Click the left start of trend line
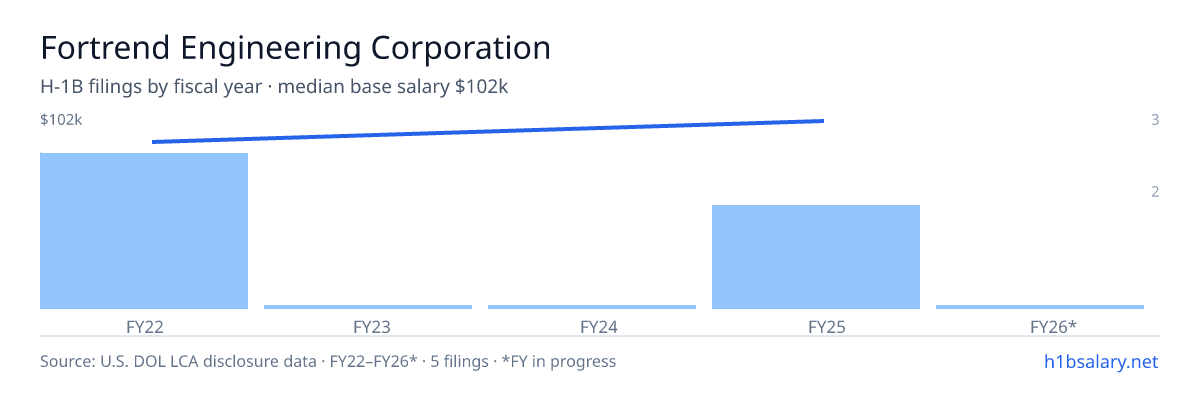This screenshot has width=1200, height=400. click(154, 142)
